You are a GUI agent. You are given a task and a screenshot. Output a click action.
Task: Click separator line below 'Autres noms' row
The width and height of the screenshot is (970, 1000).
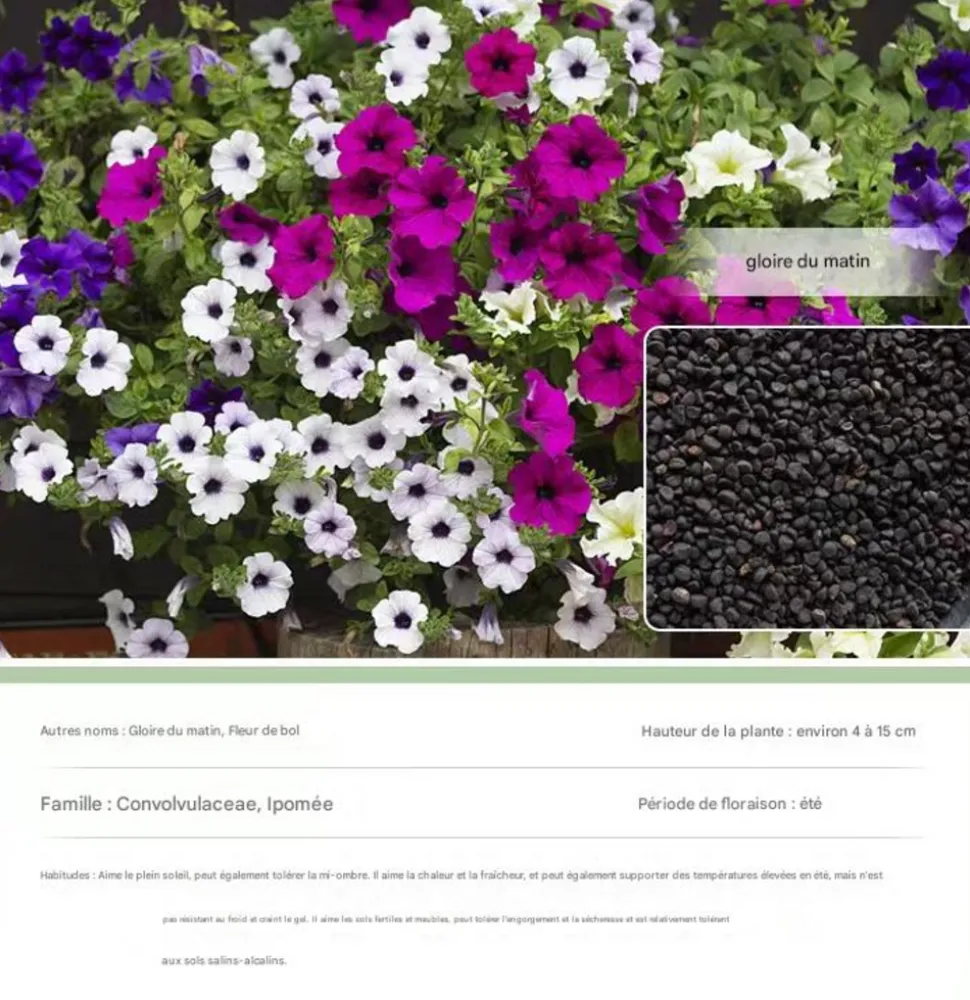485,768
